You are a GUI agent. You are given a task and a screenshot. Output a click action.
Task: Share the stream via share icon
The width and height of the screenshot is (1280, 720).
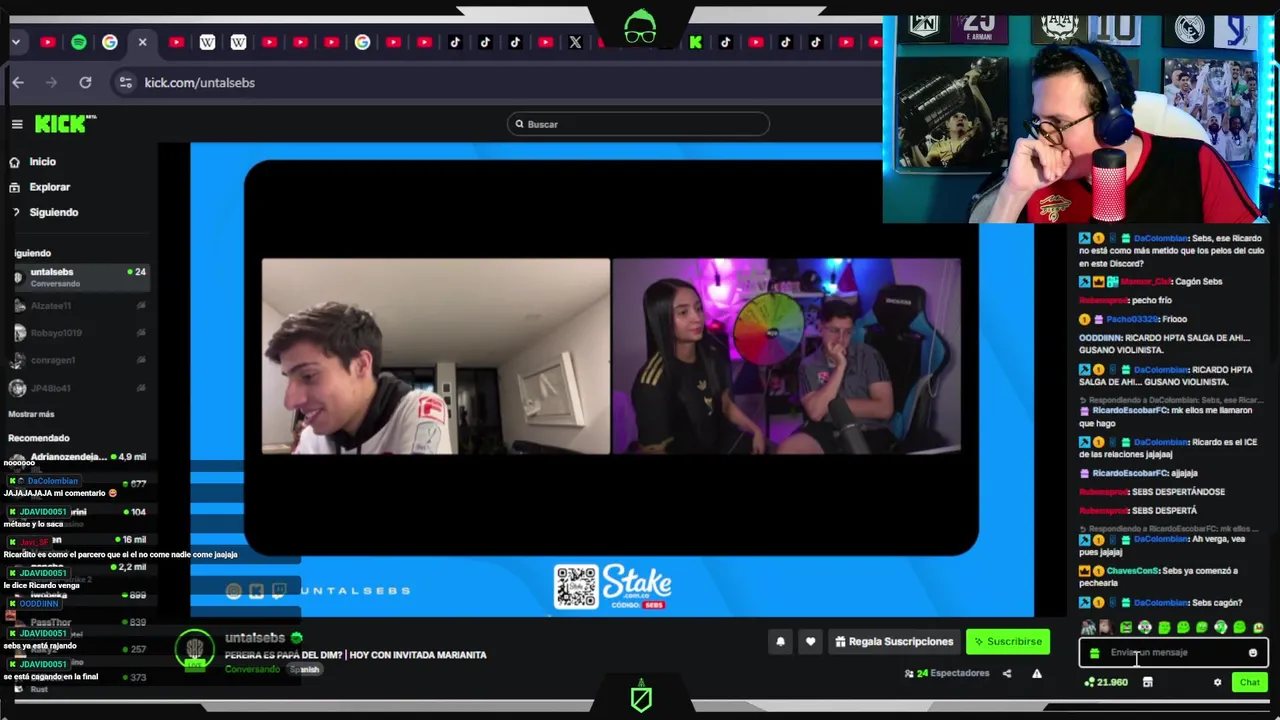coord(1007,674)
